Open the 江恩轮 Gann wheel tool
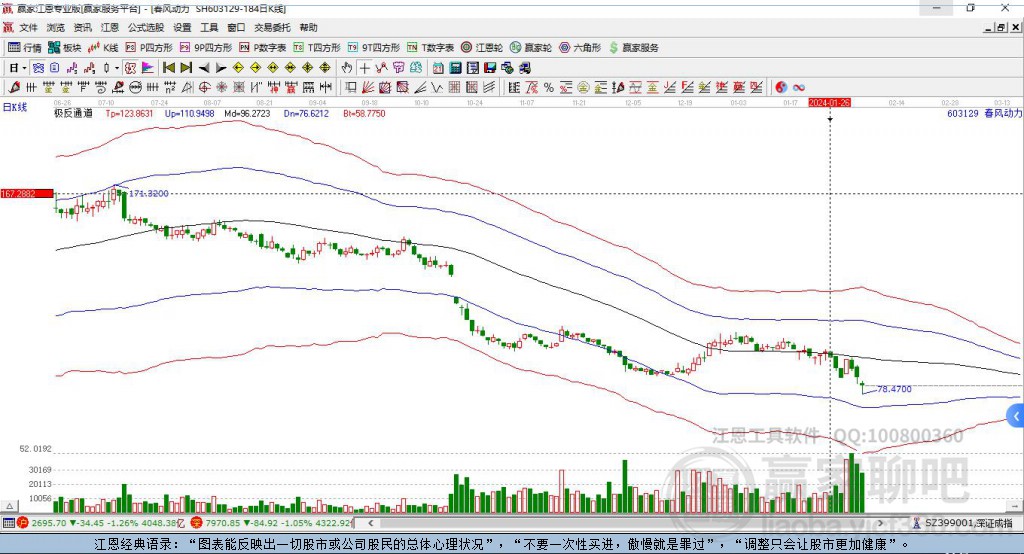Viewport: 1024px width, 554px height. (x=482, y=48)
